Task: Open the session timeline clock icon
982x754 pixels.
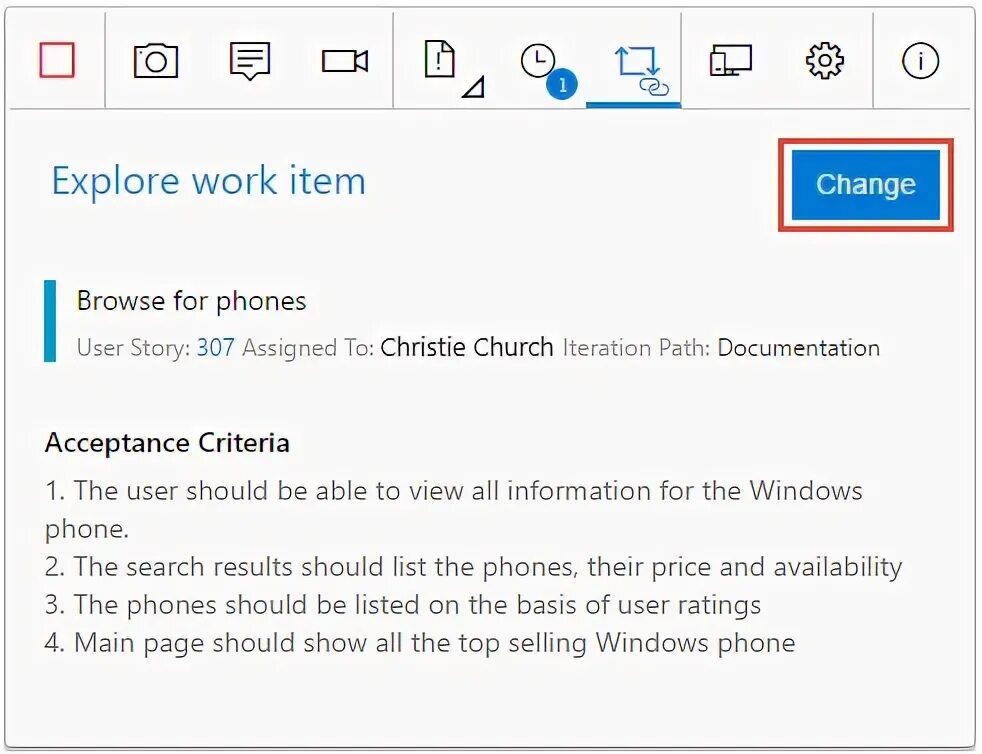Action: pyautogui.click(x=537, y=61)
